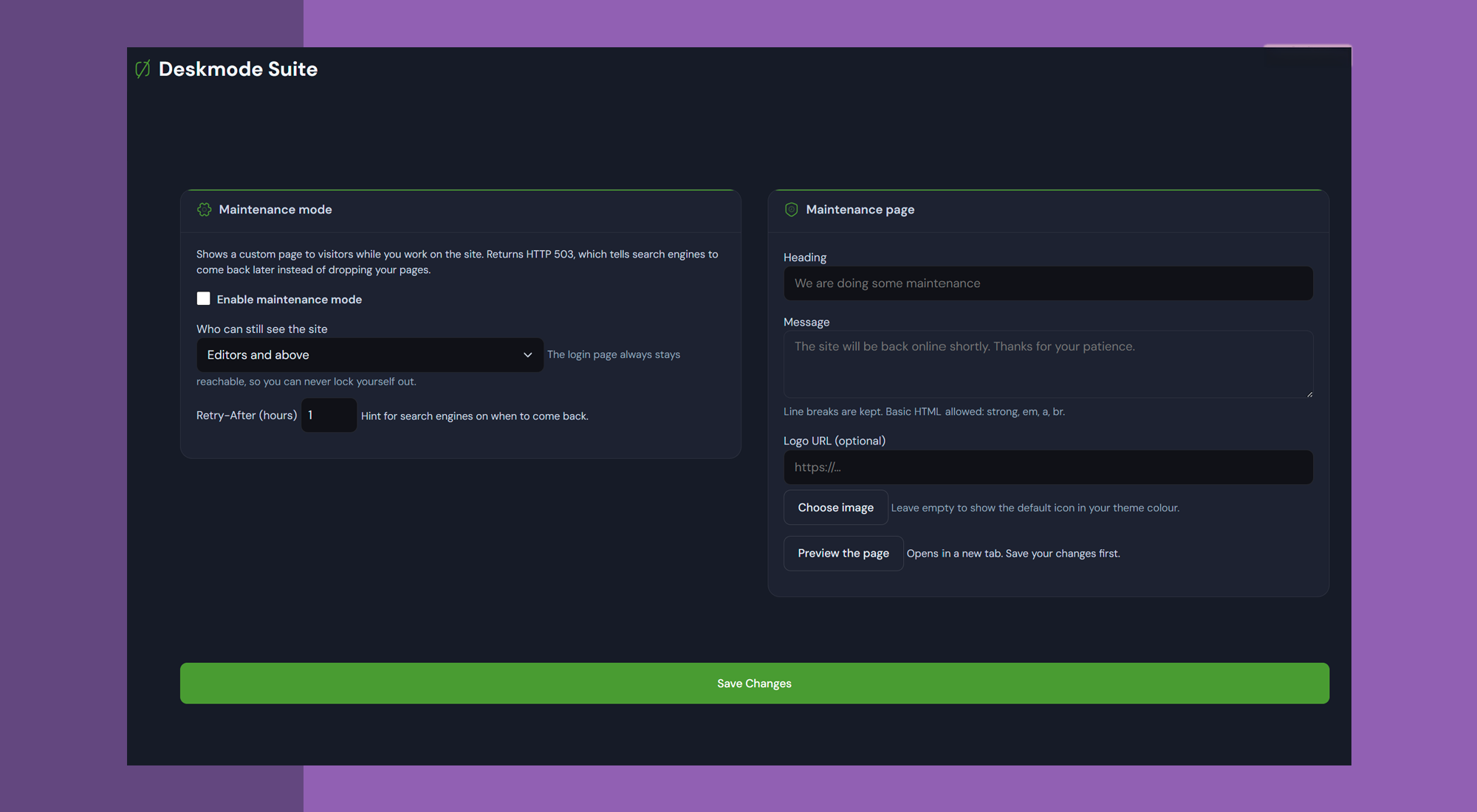The width and height of the screenshot is (1477, 812).
Task: Click the Choose image button
Action: tap(835, 507)
